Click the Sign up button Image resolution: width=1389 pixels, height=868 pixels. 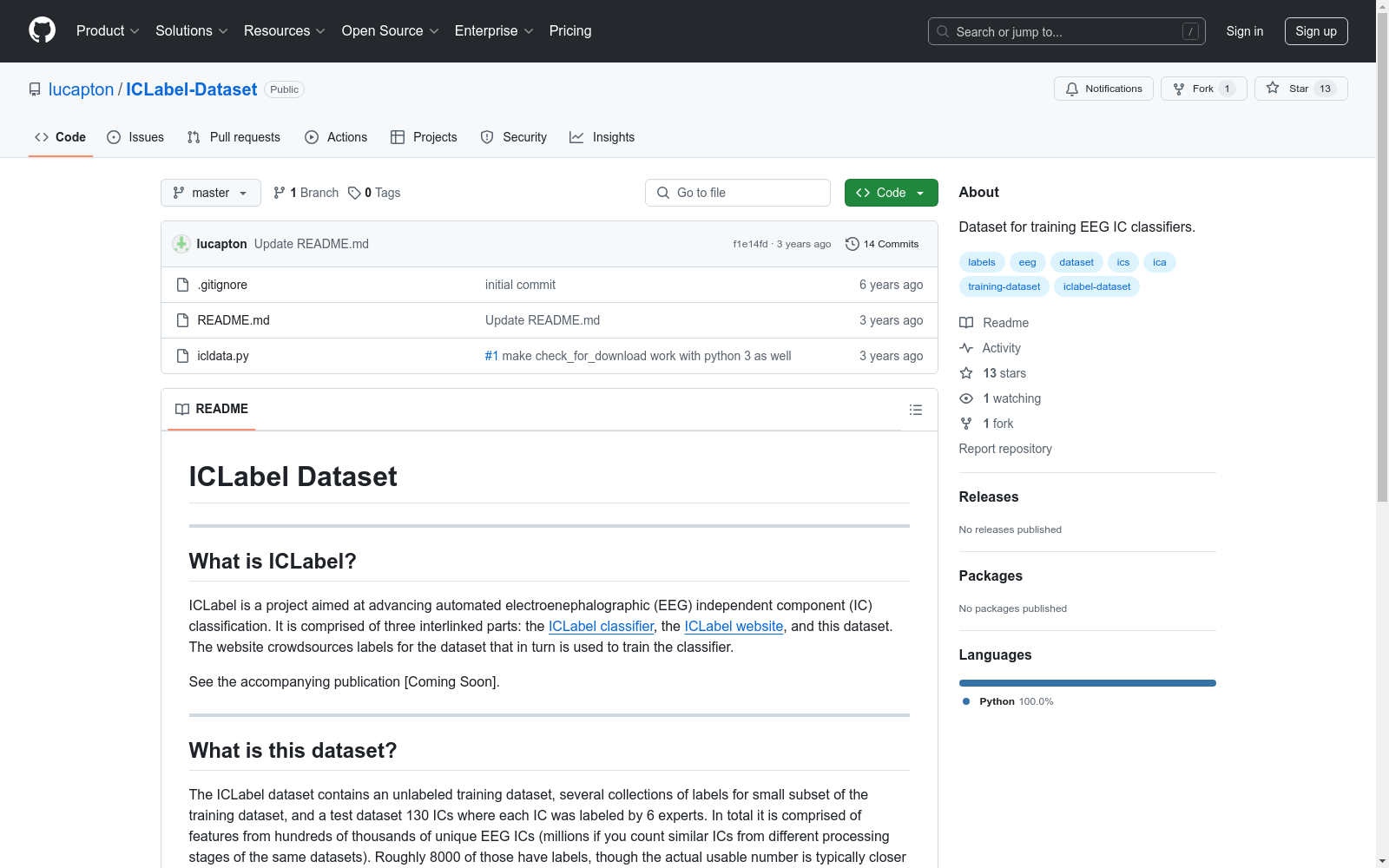[1315, 31]
